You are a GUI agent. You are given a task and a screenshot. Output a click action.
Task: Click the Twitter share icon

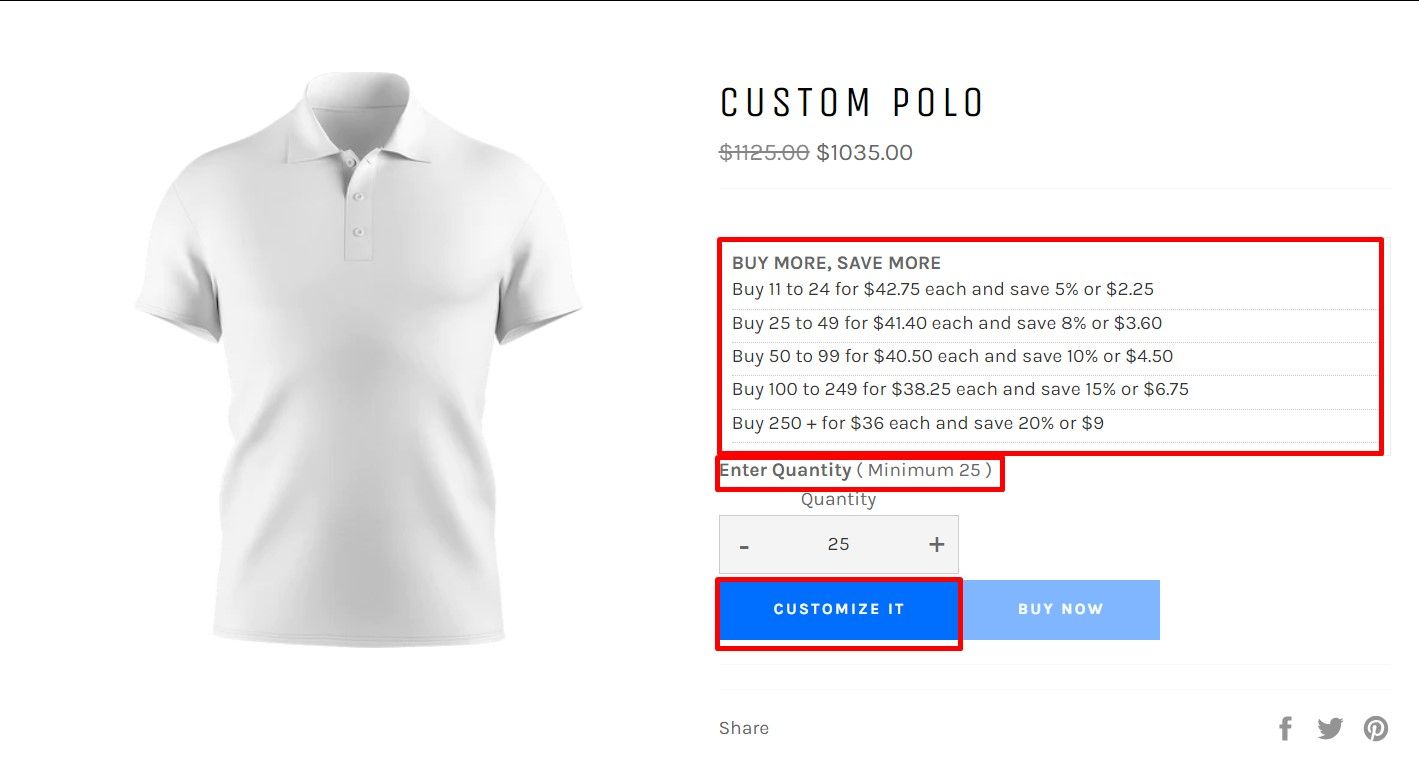click(1330, 729)
